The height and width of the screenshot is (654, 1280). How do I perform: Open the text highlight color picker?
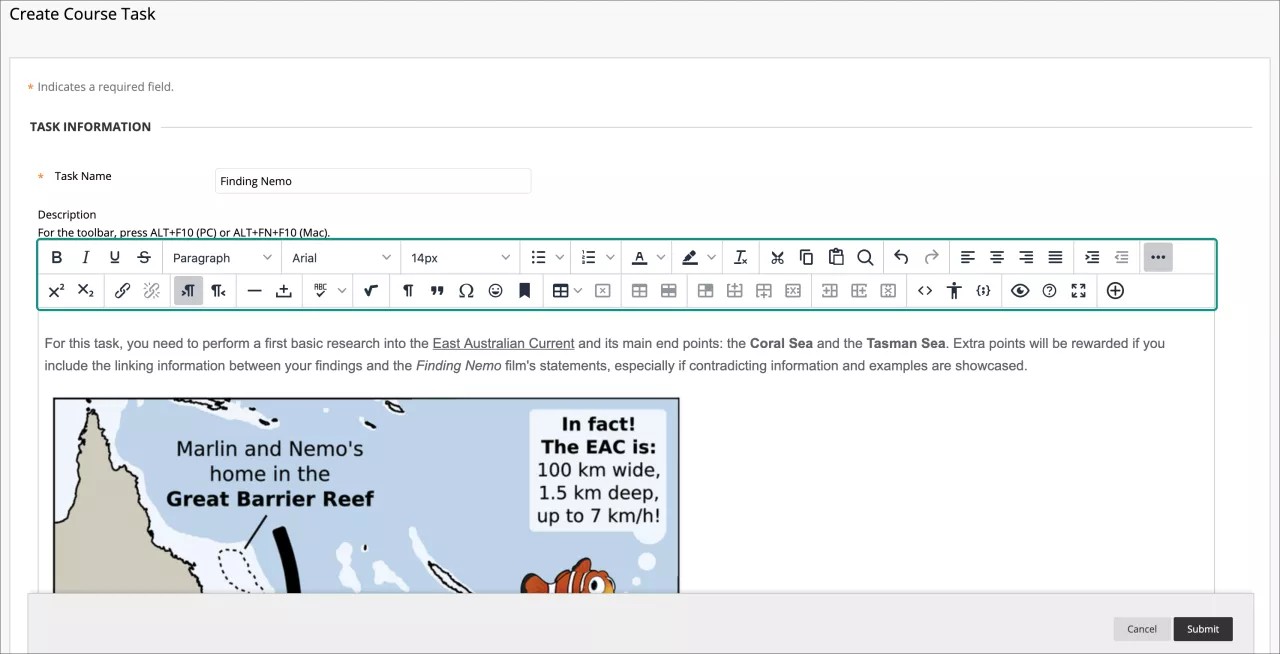point(697,257)
